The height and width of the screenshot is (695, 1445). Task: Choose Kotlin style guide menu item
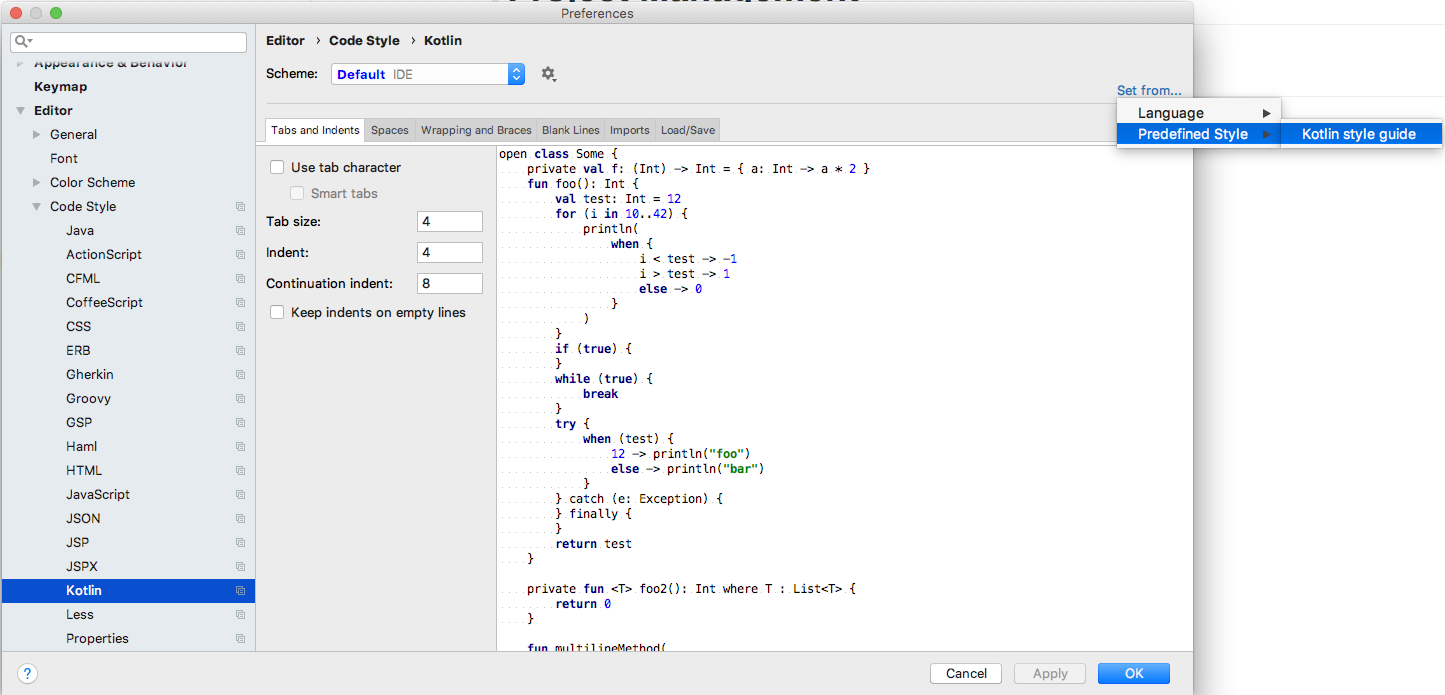point(1358,134)
